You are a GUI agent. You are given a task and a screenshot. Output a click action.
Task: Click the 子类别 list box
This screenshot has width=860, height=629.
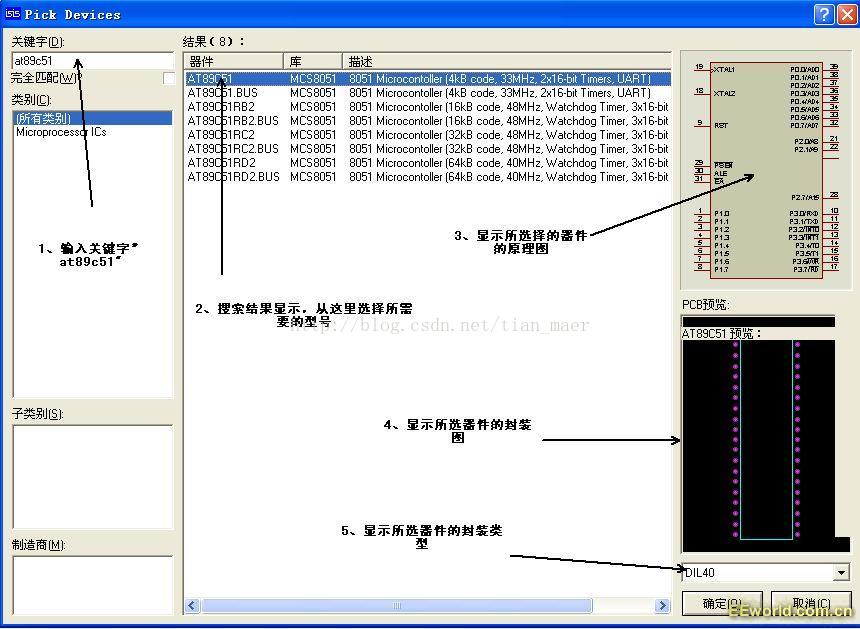93,477
